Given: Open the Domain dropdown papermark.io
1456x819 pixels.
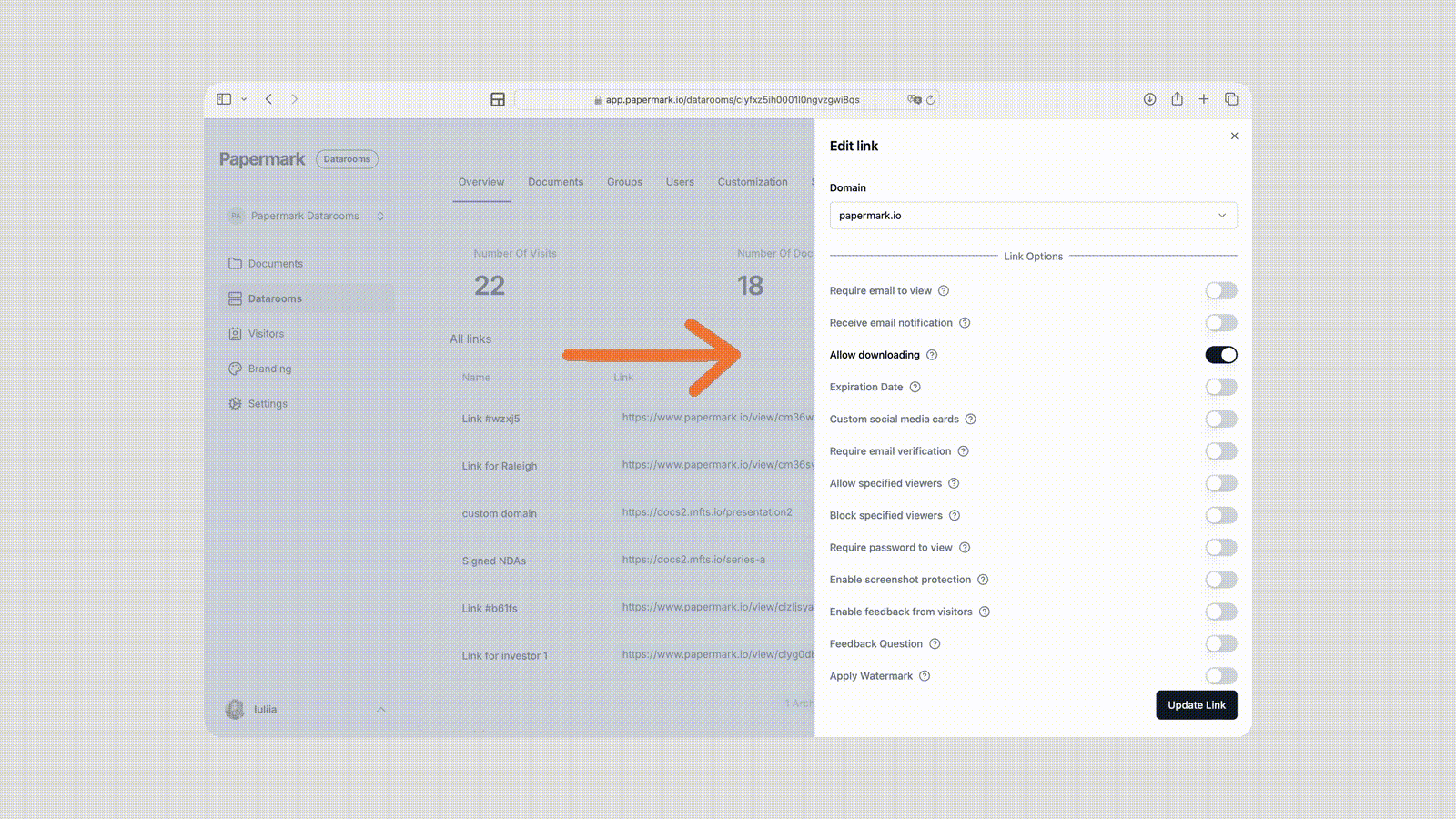Looking at the screenshot, I should (x=1034, y=216).
